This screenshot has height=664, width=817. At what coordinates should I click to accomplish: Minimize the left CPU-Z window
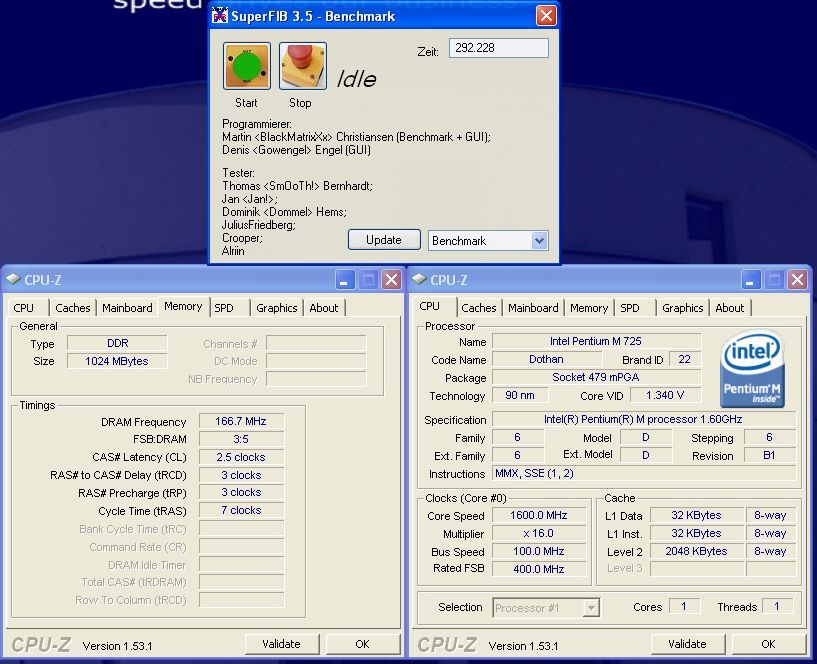click(x=344, y=280)
